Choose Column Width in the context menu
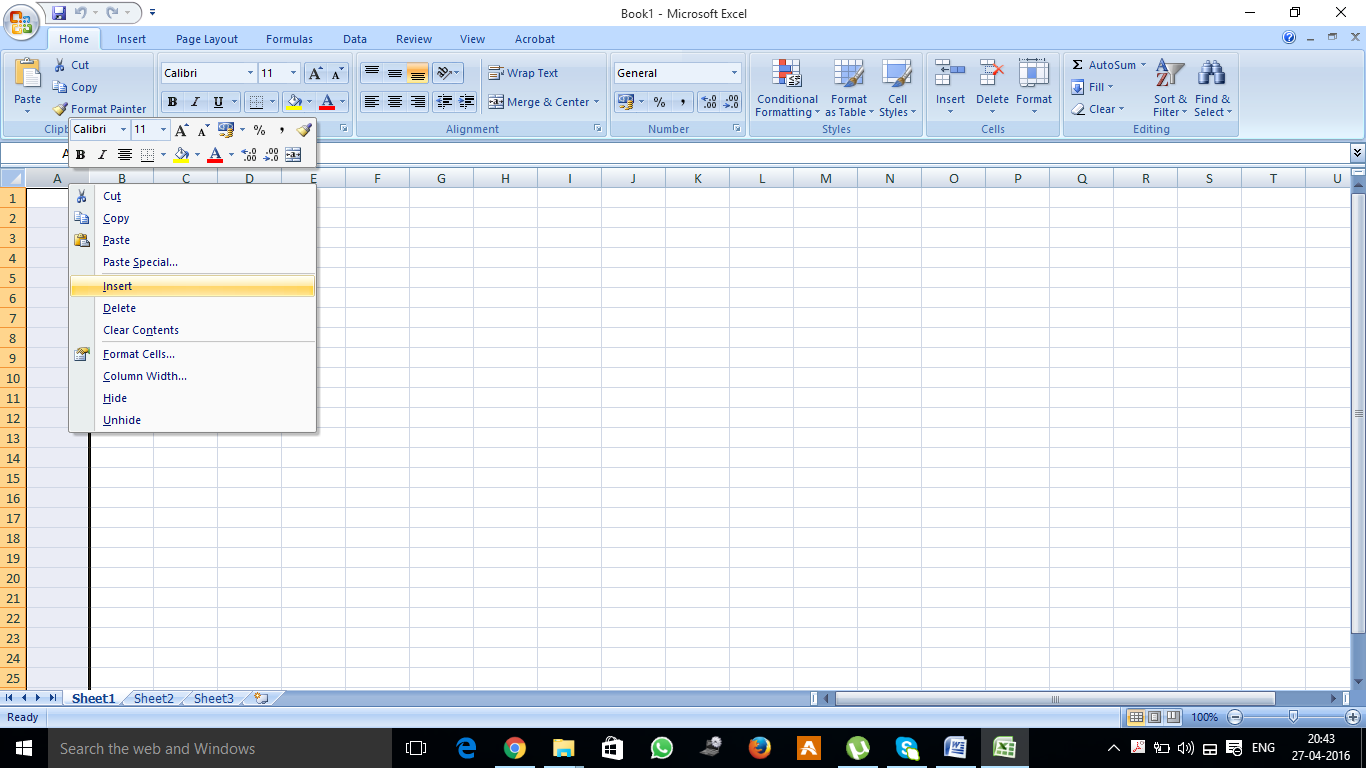Screen dimensions: 1366x768 (192, 376)
